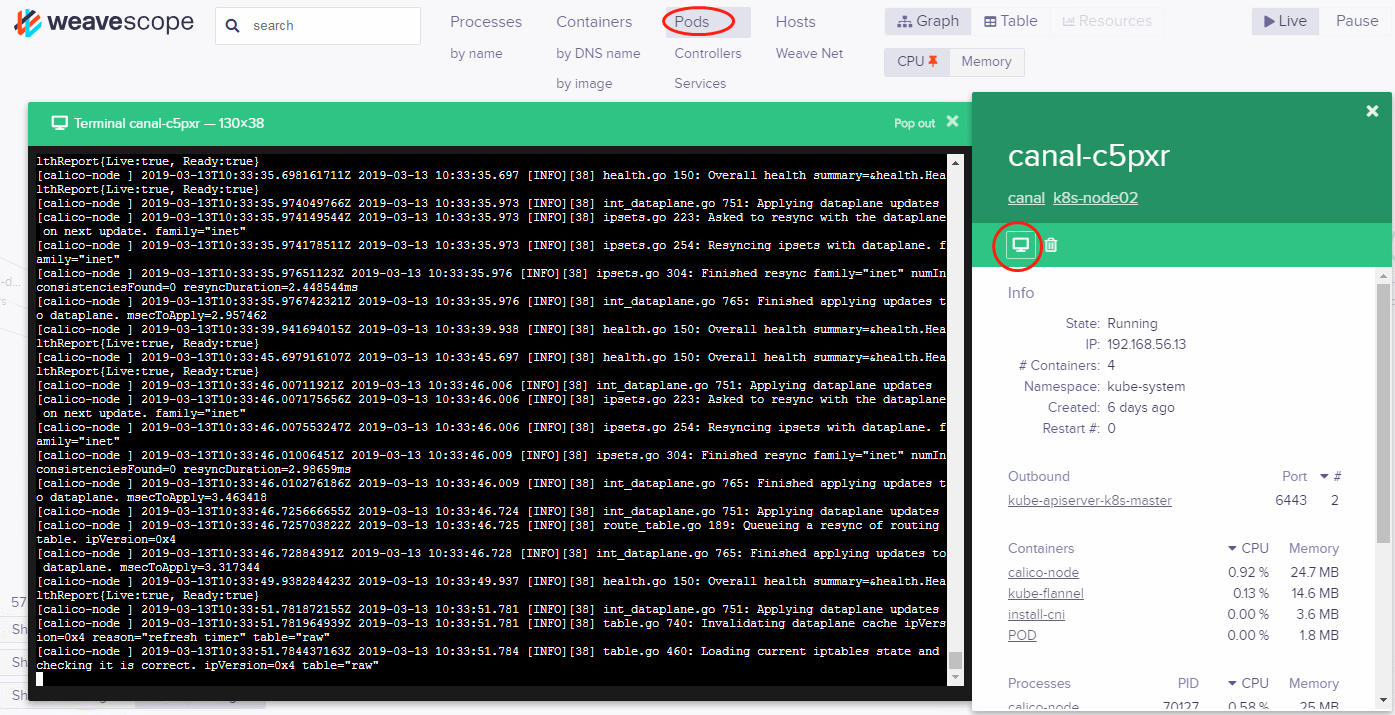
Task: Select the Memory metric
Action: tap(986, 62)
